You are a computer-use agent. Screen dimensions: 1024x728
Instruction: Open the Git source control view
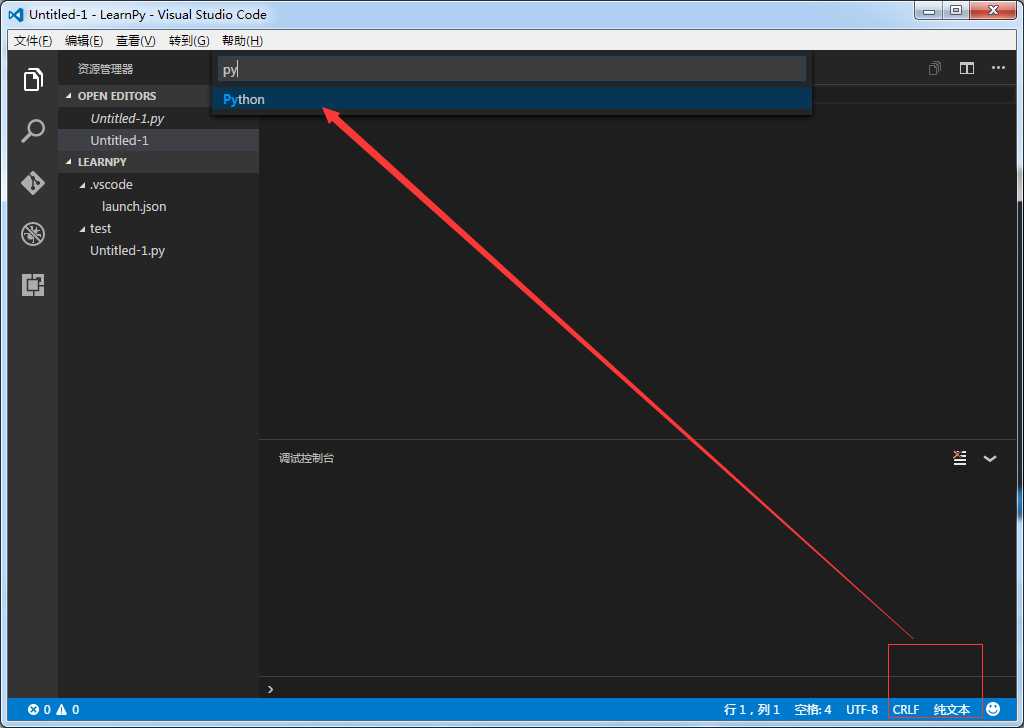pyautogui.click(x=33, y=183)
